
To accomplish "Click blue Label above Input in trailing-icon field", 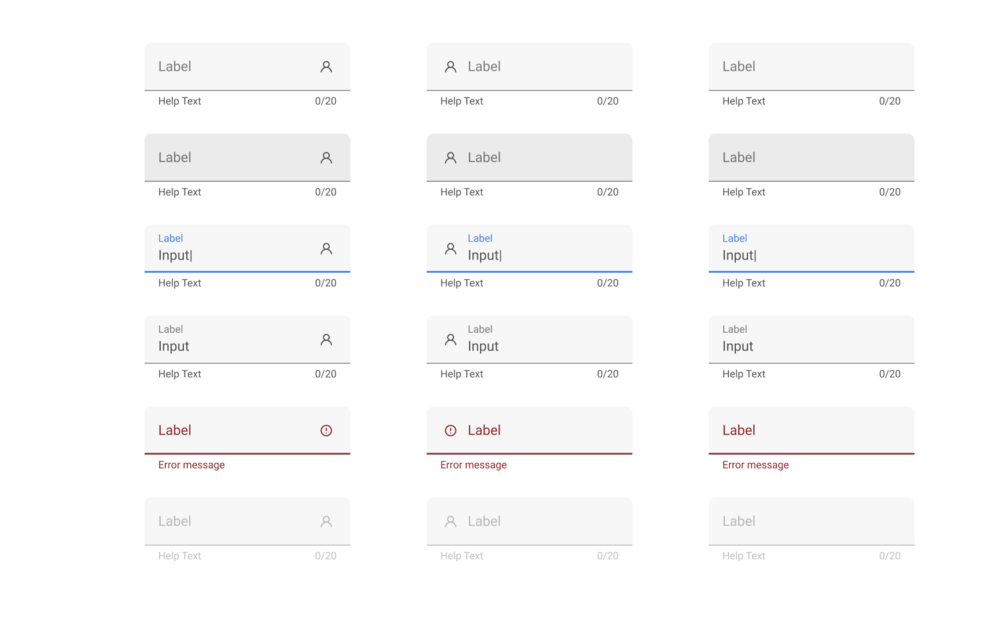I will click(x=171, y=238).
